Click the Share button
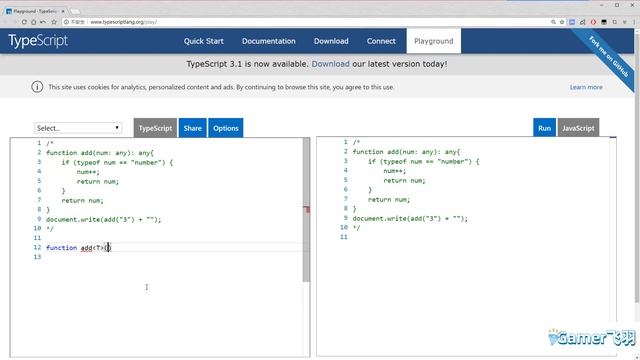The image size is (640, 360). (192, 128)
